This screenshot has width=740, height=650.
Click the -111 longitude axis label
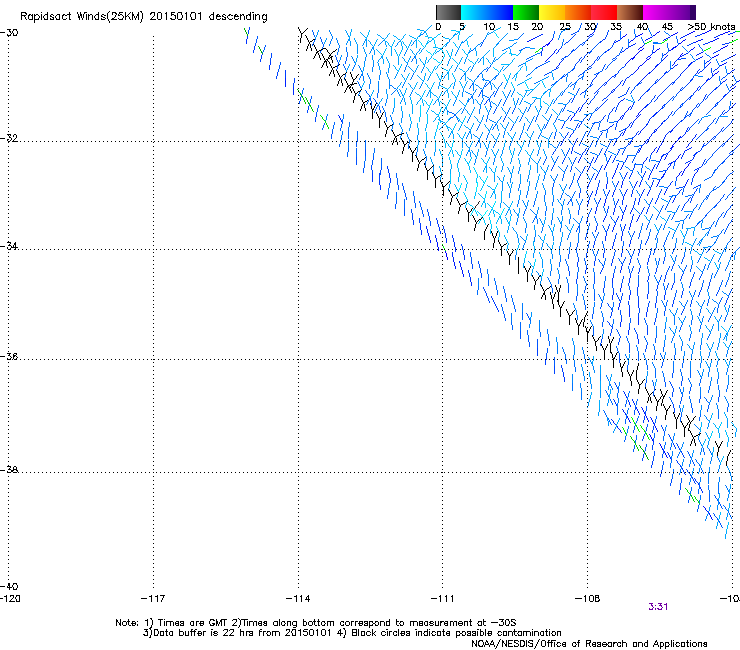tap(442, 599)
